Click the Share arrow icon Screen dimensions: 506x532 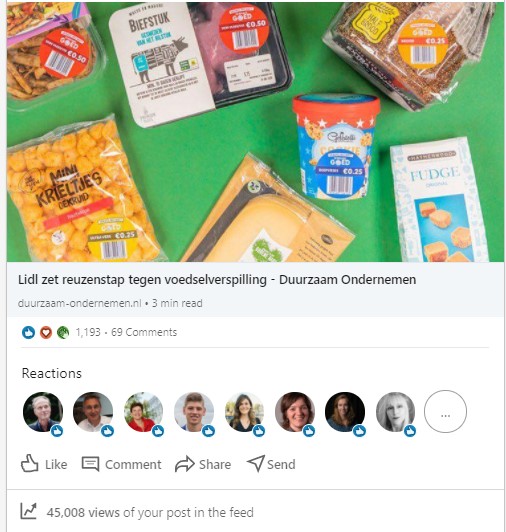(x=185, y=464)
